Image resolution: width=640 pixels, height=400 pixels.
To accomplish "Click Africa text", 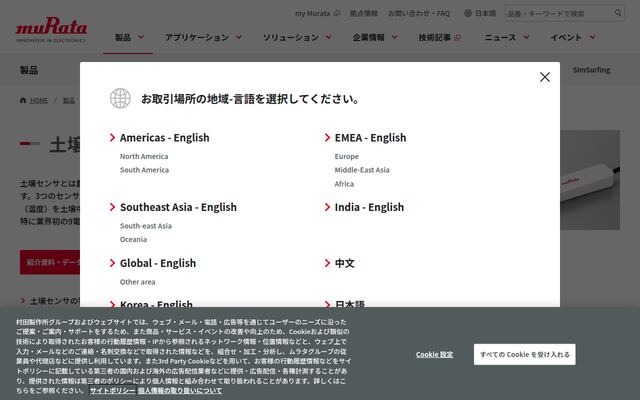I will 344,184.
